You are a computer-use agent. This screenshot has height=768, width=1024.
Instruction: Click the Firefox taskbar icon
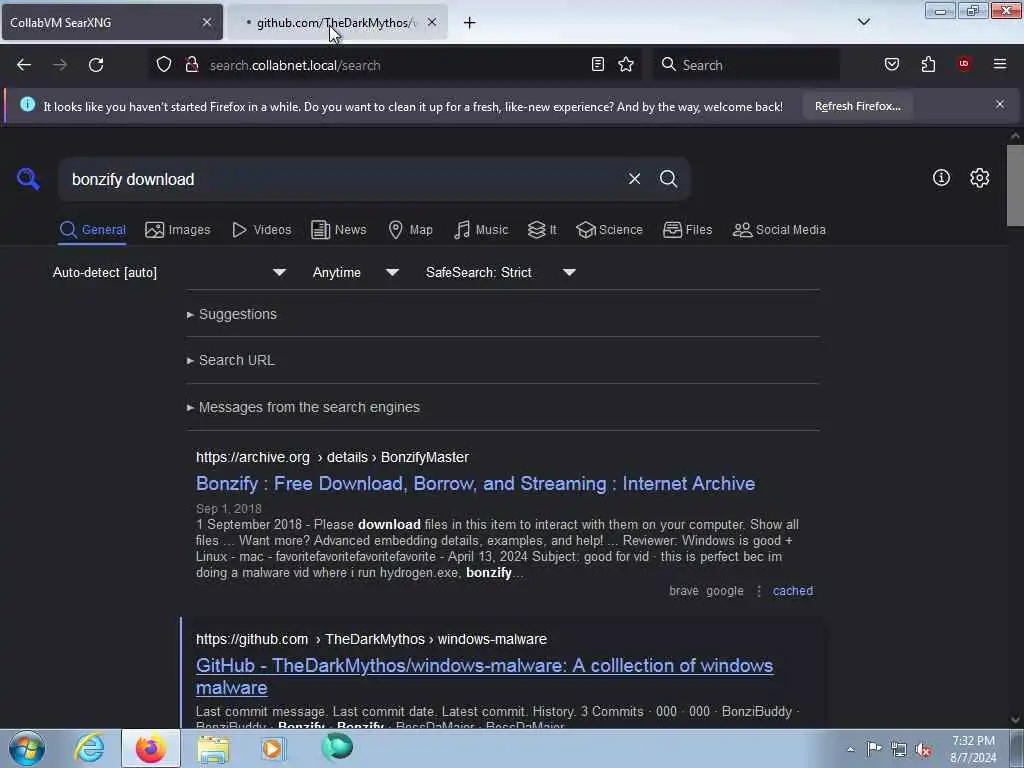tap(150, 748)
